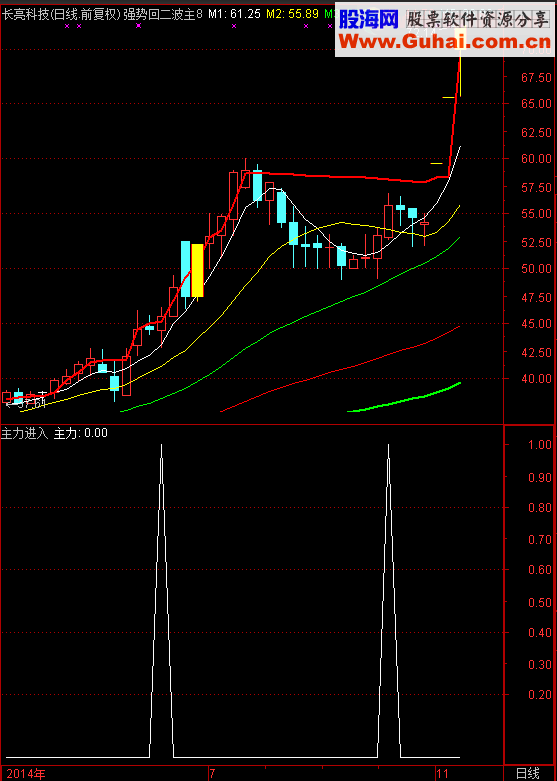Click the 2014年 date label on the time axis

coord(26,774)
